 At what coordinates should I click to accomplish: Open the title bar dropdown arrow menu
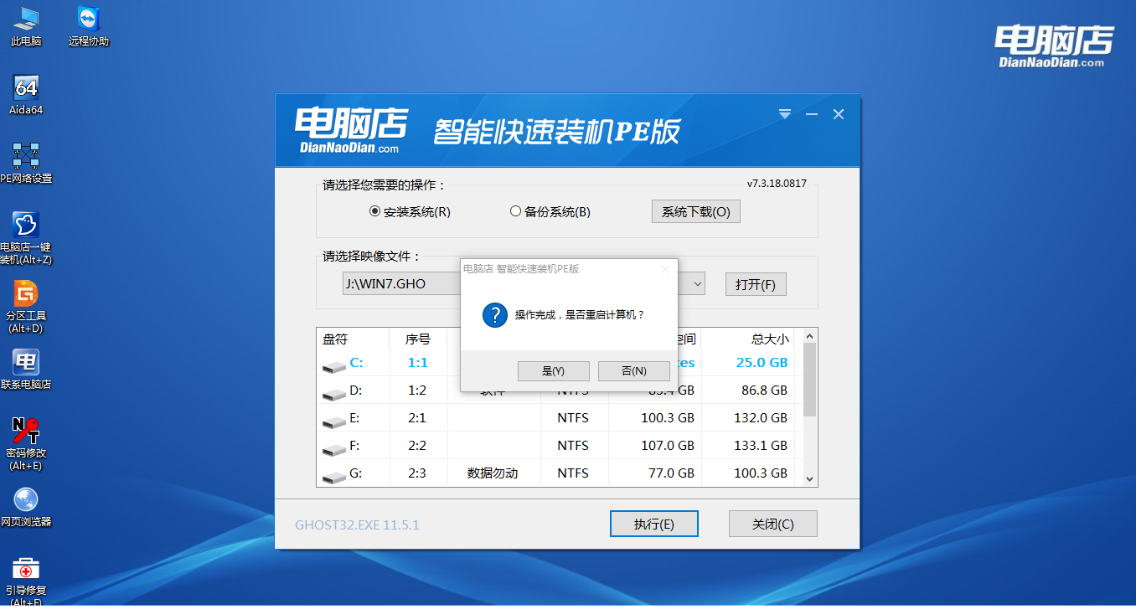click(784, 114)
